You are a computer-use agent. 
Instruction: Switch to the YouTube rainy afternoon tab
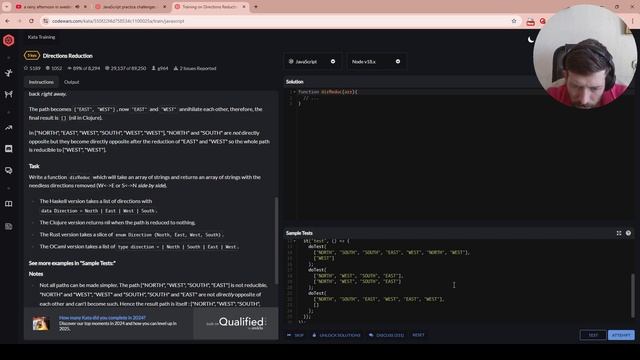click(x=47, y=7)
